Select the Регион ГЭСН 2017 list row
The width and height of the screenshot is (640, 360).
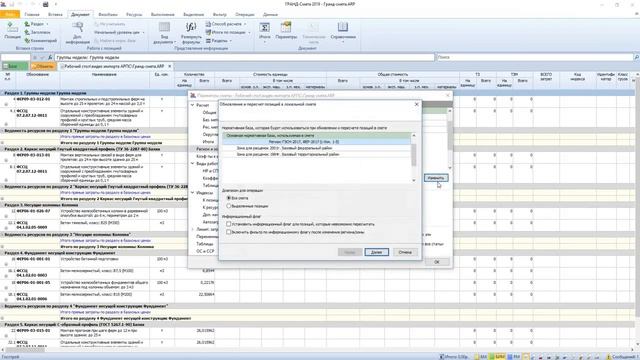click(316, 142)
